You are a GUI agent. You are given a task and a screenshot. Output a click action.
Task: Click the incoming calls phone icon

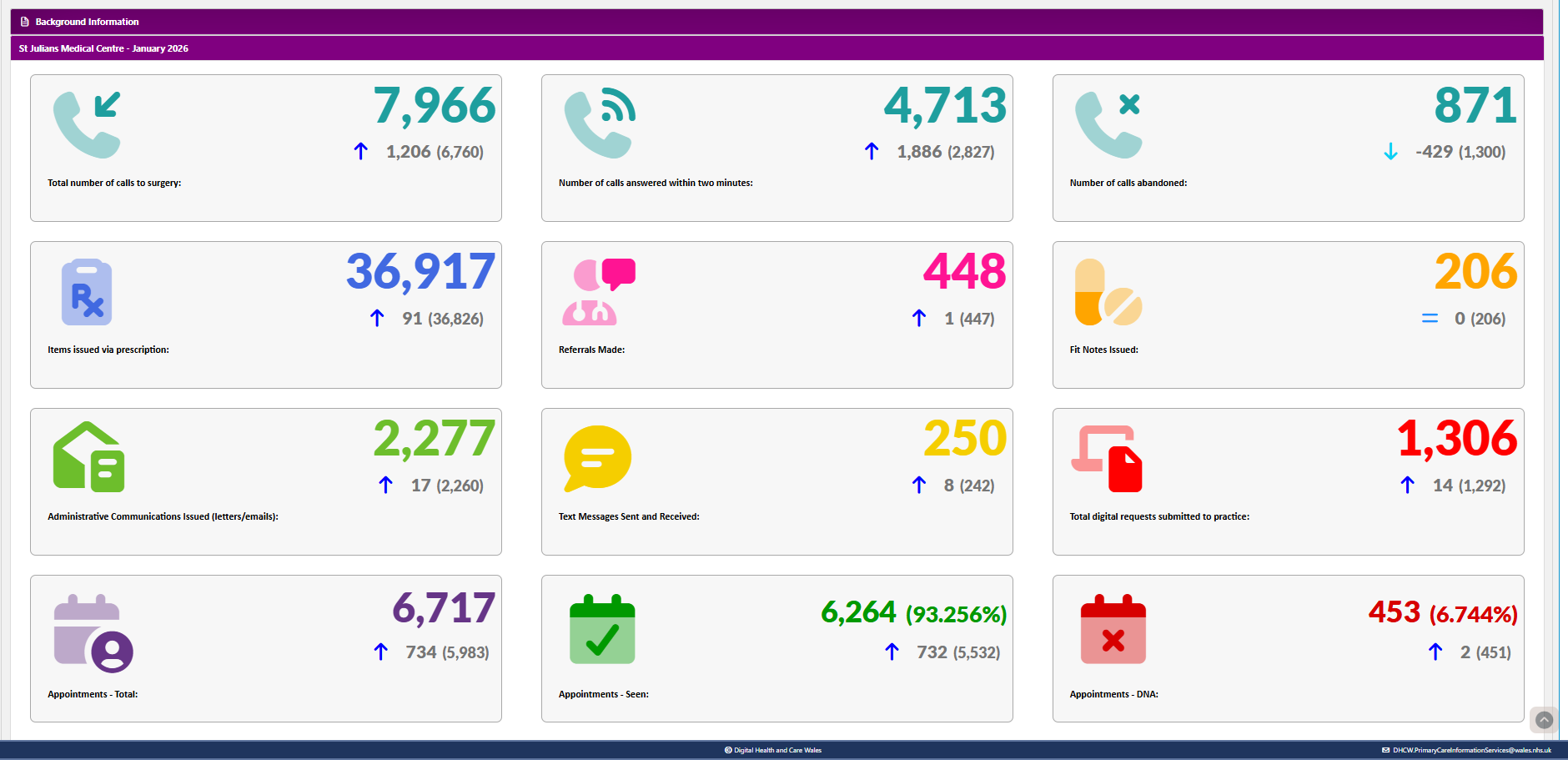[87, 124]
